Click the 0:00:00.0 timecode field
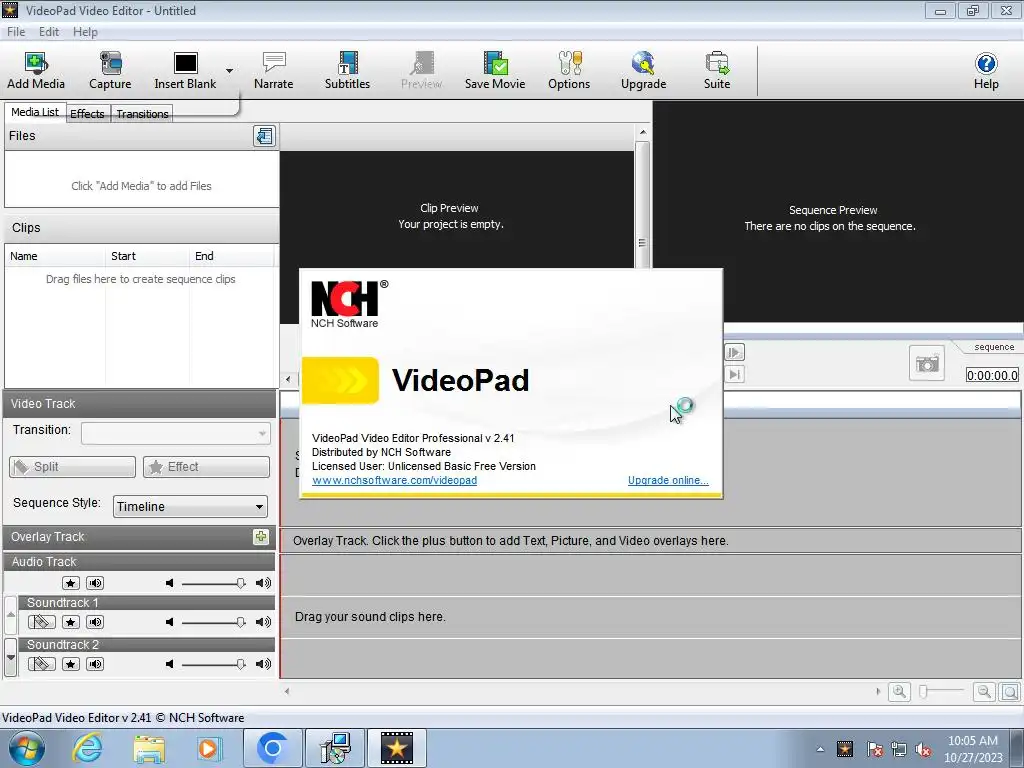Screen dimensions: 1024x768 click(992, 376)
